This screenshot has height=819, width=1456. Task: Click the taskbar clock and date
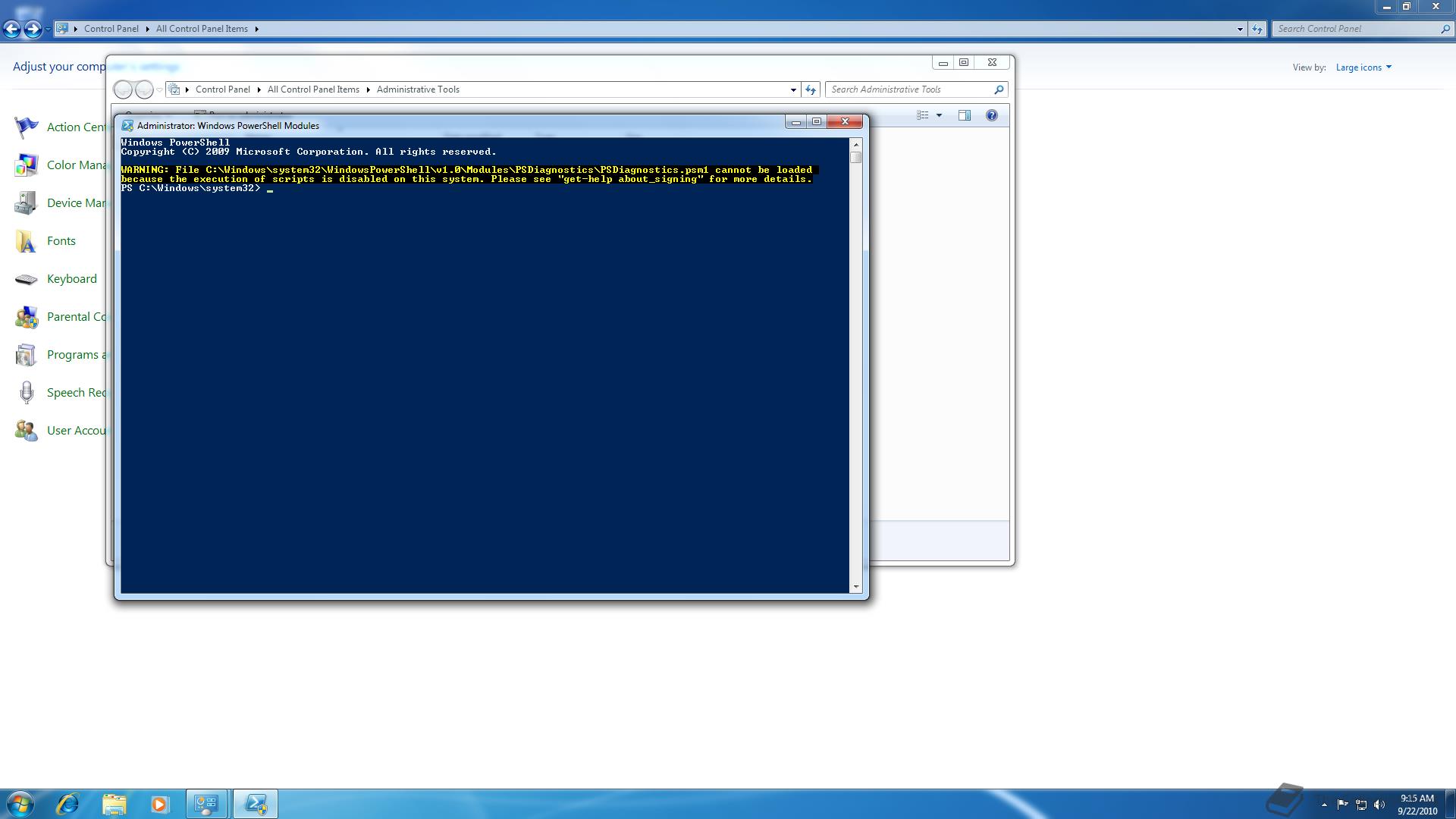(x=1417, y=805)
